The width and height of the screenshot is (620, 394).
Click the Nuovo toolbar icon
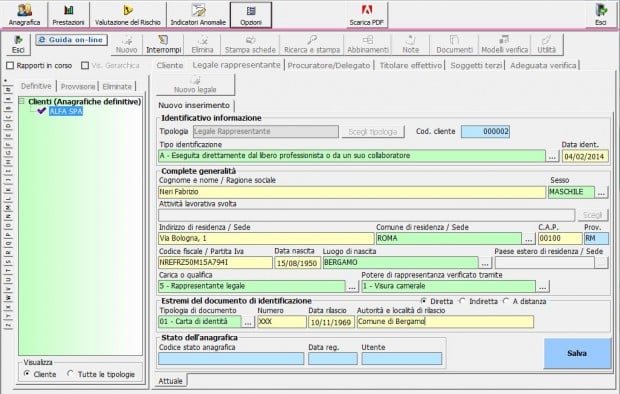[x=127, y=44]
